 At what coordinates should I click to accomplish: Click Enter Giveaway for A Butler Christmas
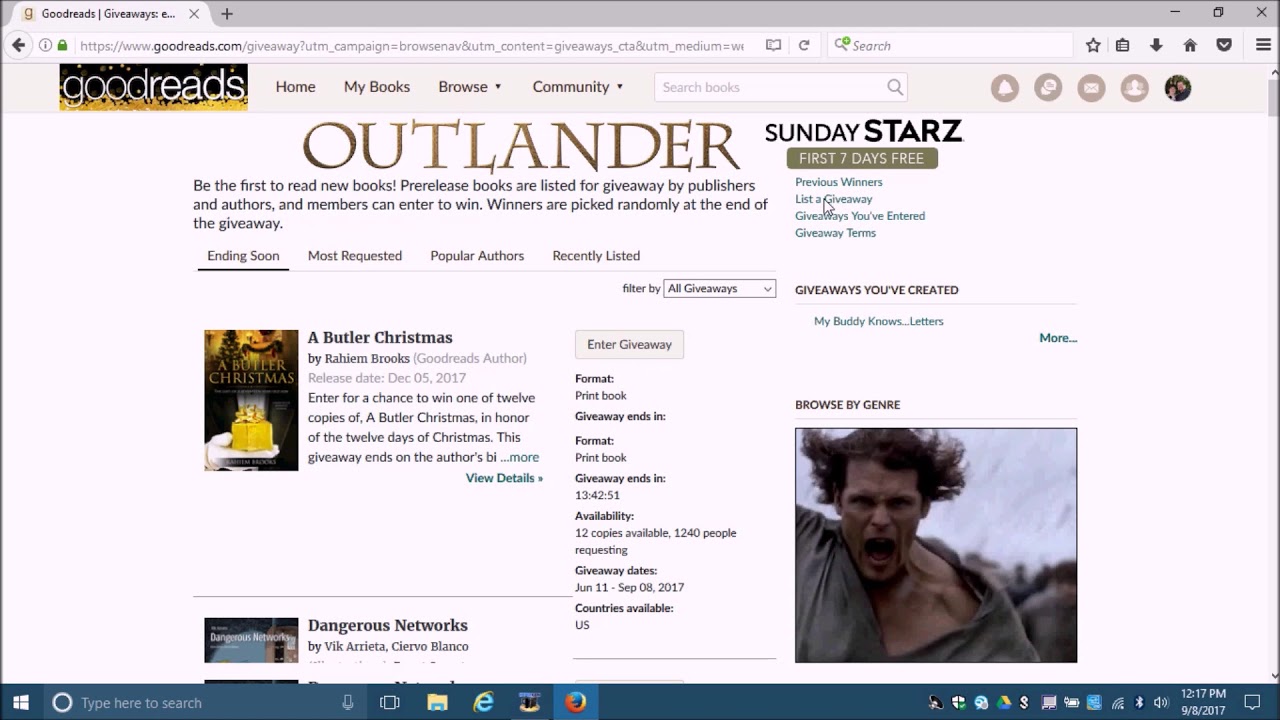(x=629, y=344)
